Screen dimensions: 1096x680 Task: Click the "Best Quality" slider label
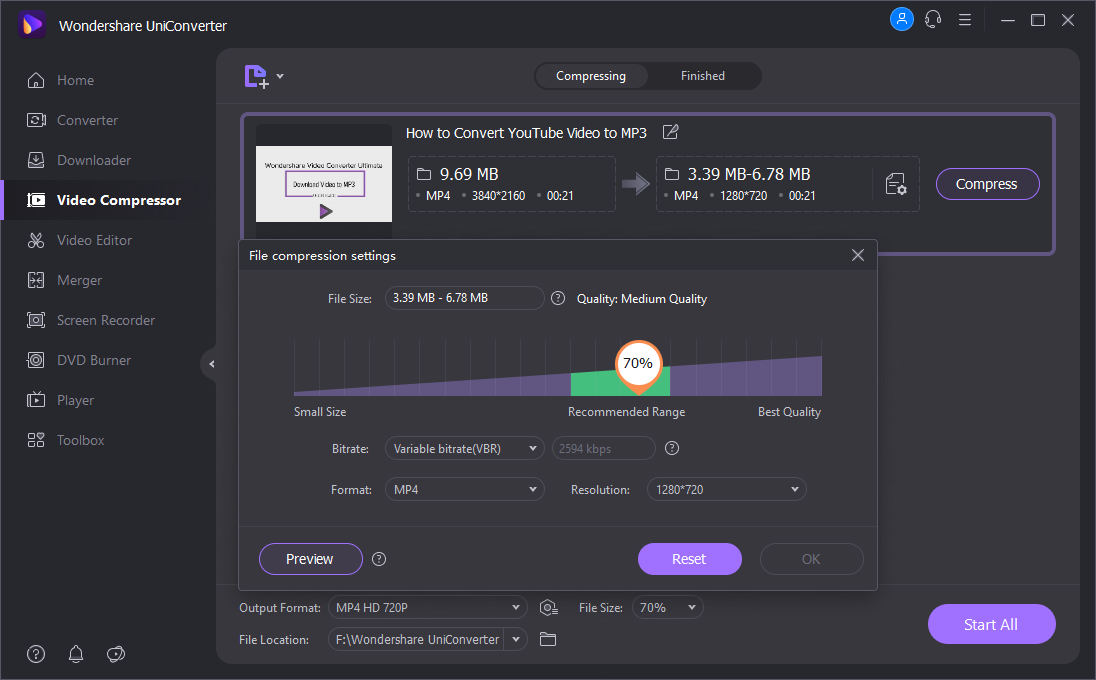[x=789, y=412]
